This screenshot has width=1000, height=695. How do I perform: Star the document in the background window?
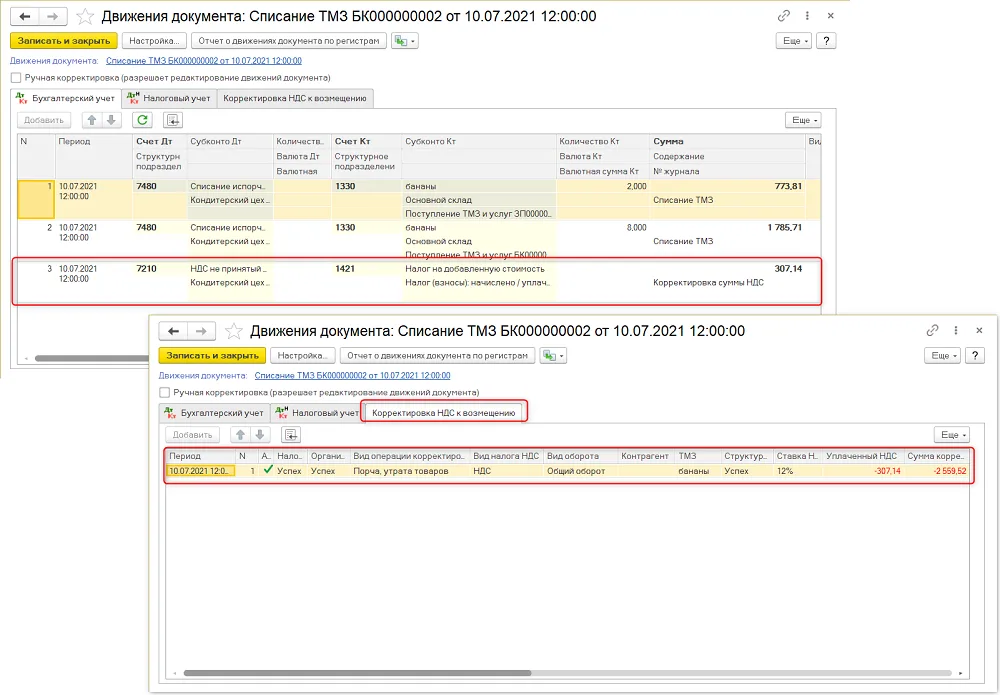click(x=85, y=16)
